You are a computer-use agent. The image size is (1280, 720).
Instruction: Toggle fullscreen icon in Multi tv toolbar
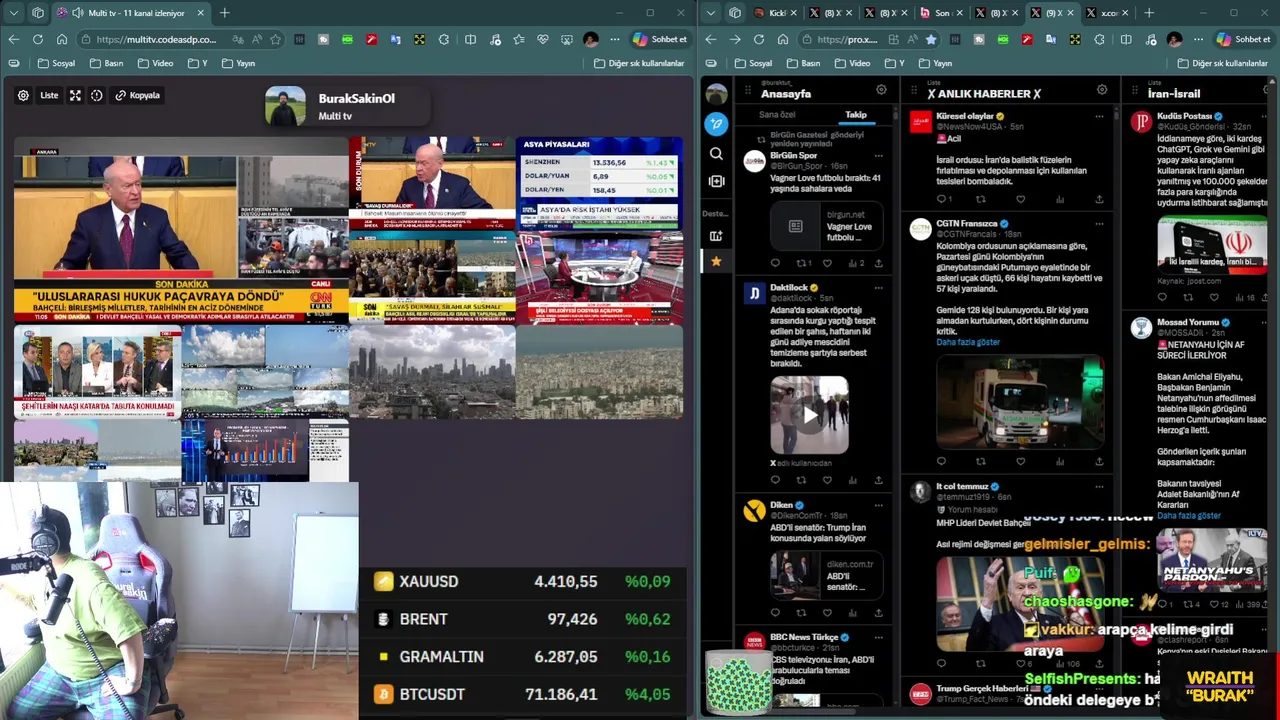pyautogui.click(x=75, y=95)
